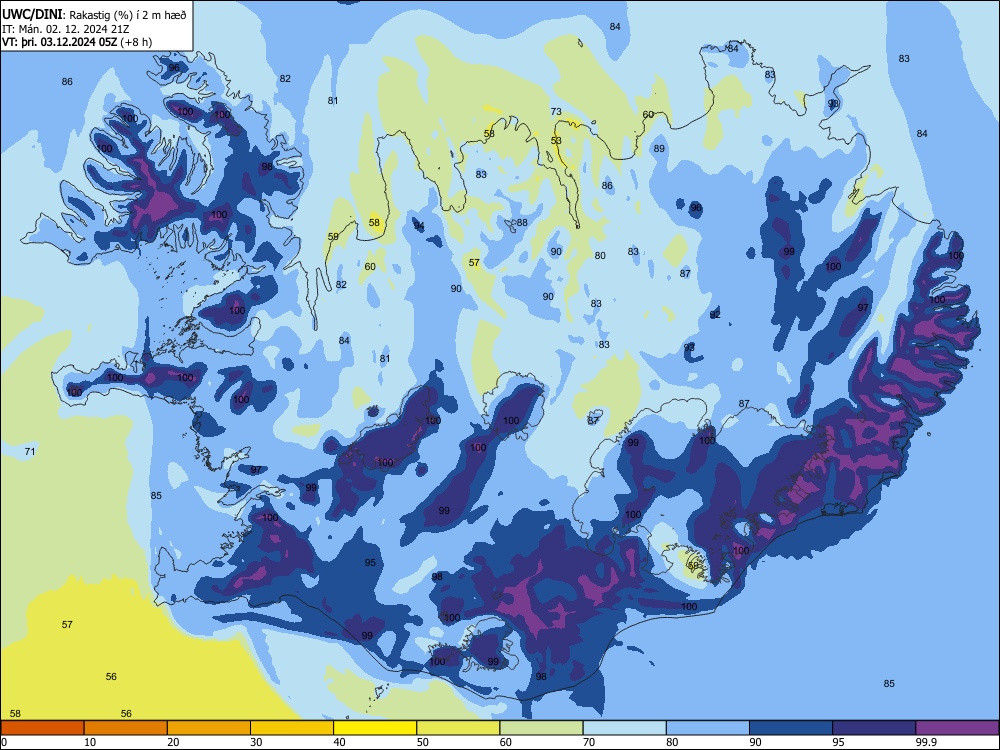Viewport: 1000px width, 750px height.
Task: Click the purple above-99.9 legend swatch
Action: pos(957,728)
